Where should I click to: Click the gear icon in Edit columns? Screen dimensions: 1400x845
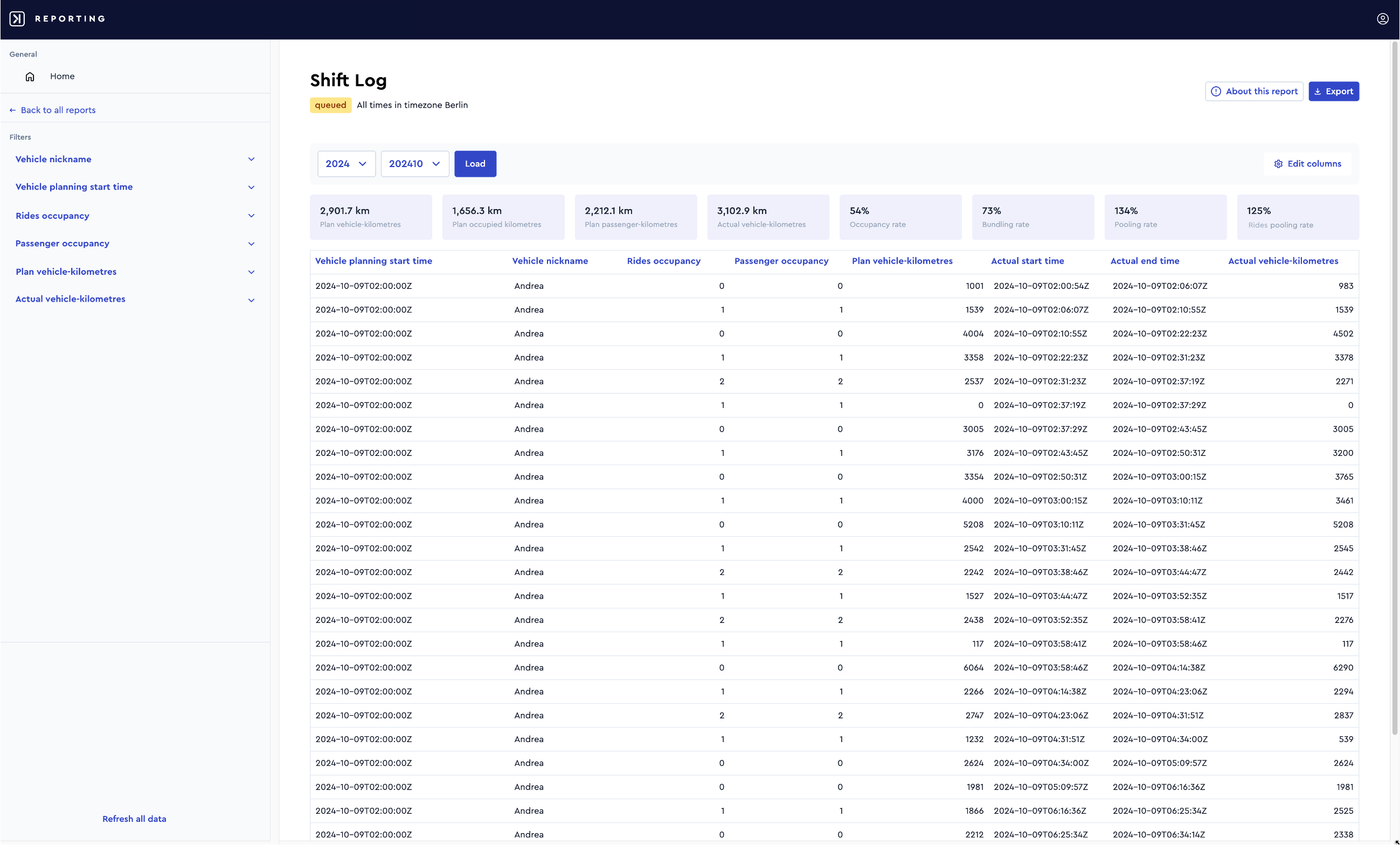pyautogui.click(x=1278, y=164)
